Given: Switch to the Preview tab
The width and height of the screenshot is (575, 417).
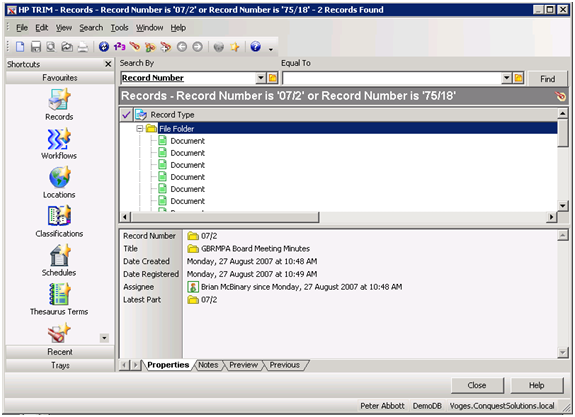Looking at the screenshot, I should tap(243, 365).
